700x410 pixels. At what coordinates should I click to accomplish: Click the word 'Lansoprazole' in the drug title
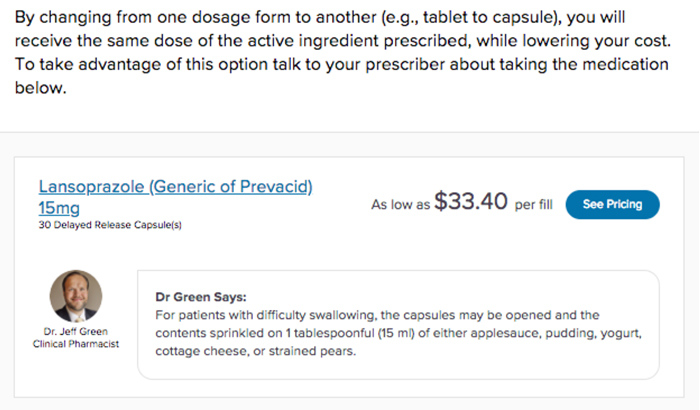pos(92,187)
